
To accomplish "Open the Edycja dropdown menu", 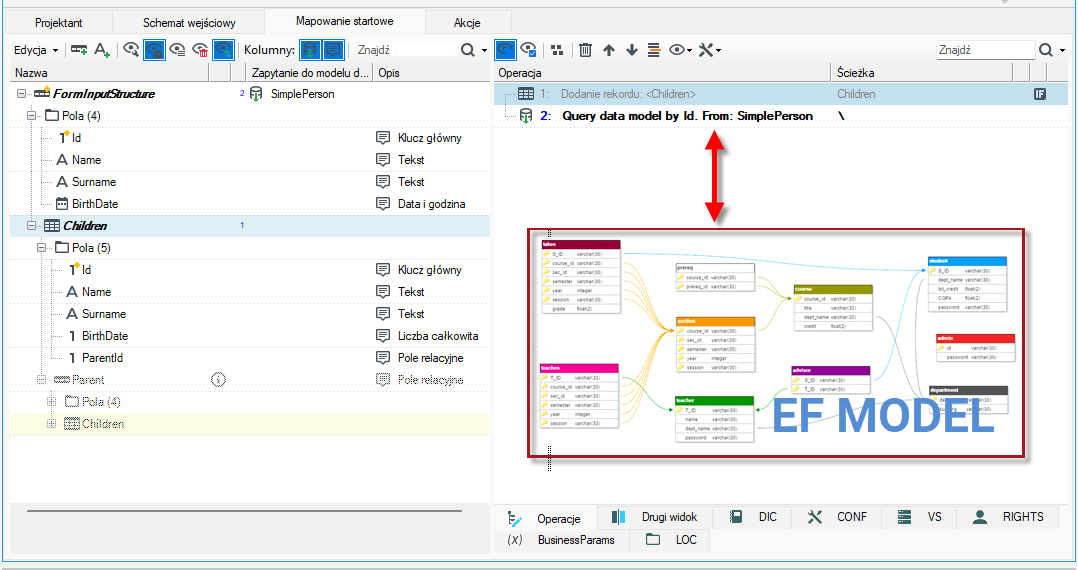I will coord(36,50).
